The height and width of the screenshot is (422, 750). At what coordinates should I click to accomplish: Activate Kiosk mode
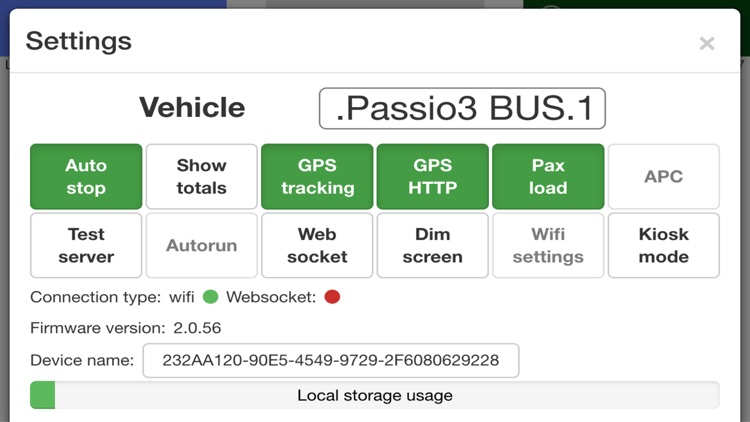[663, 245]
